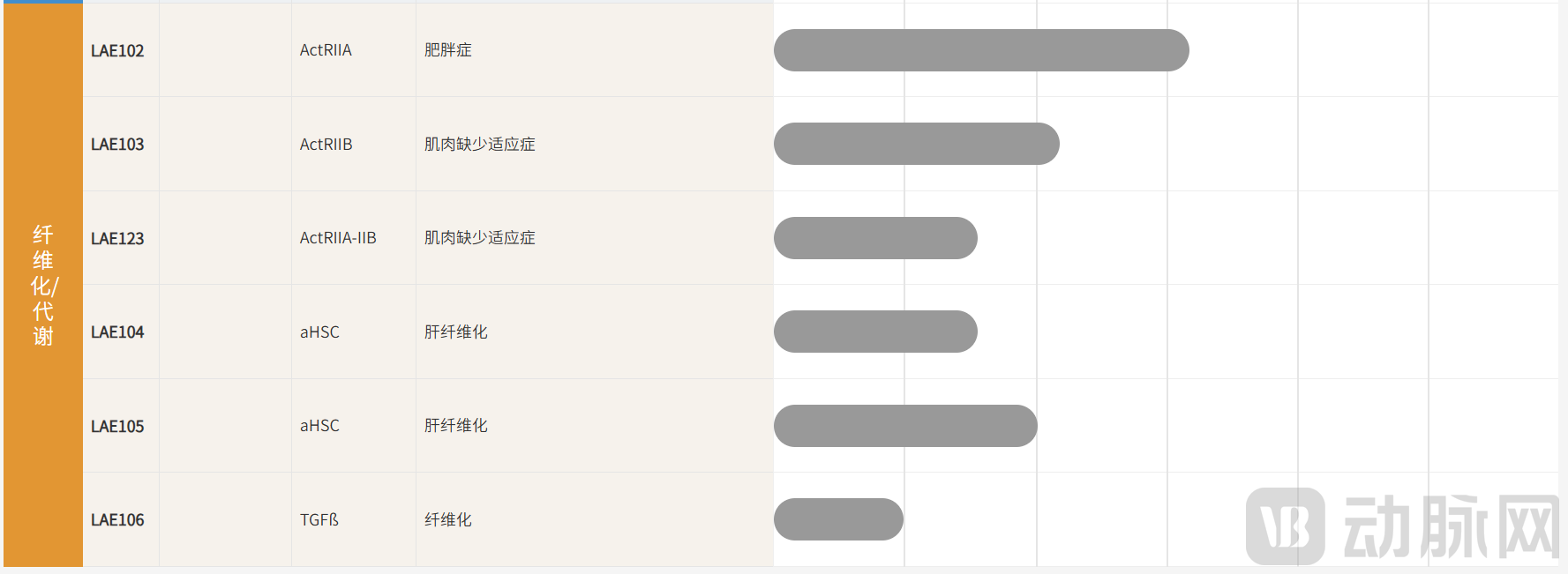Select the LAE123 pipeline code
The height and width of the screenshot is (574, 1568).
point(117,239)
